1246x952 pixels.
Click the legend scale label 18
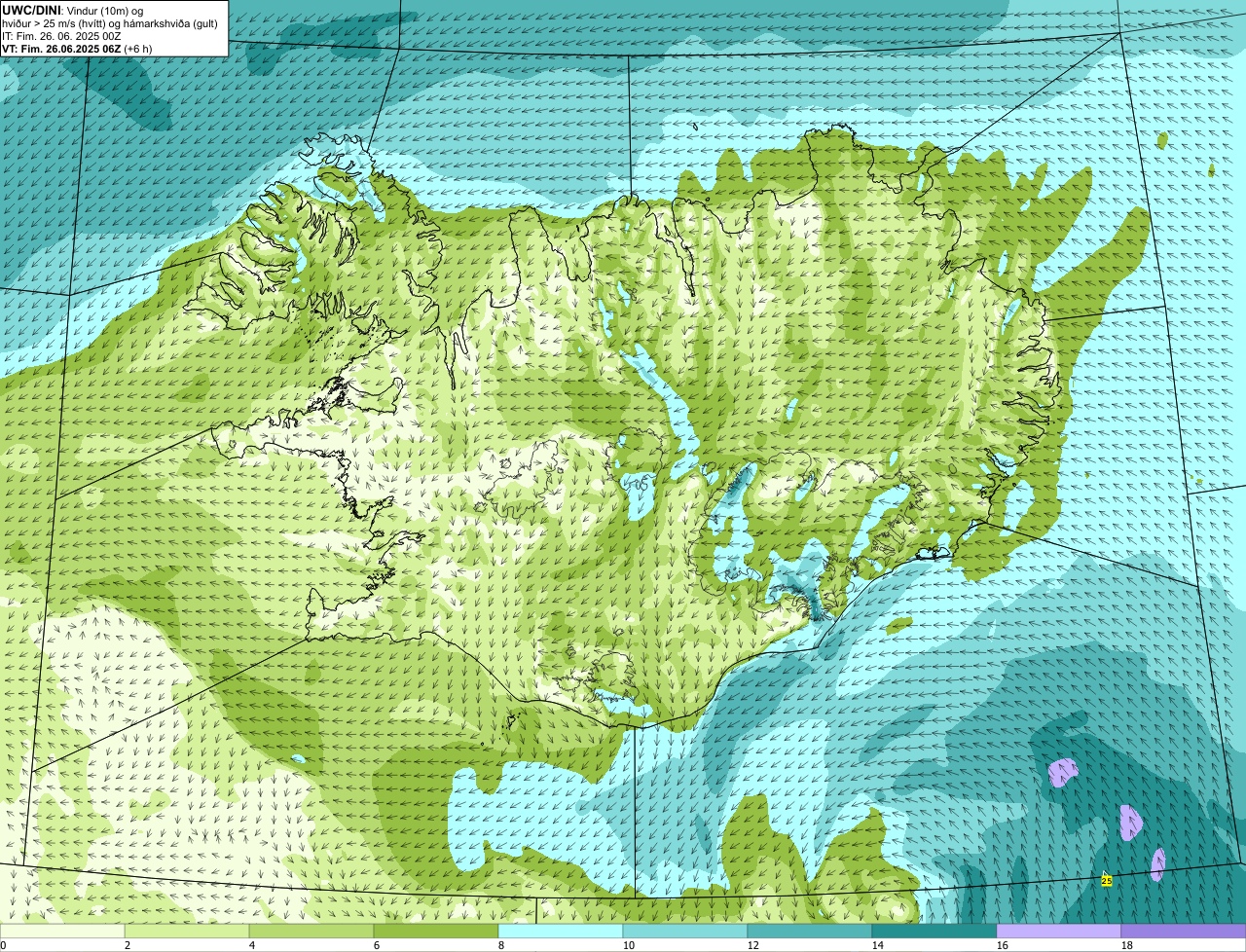[x=1127, y=945]
